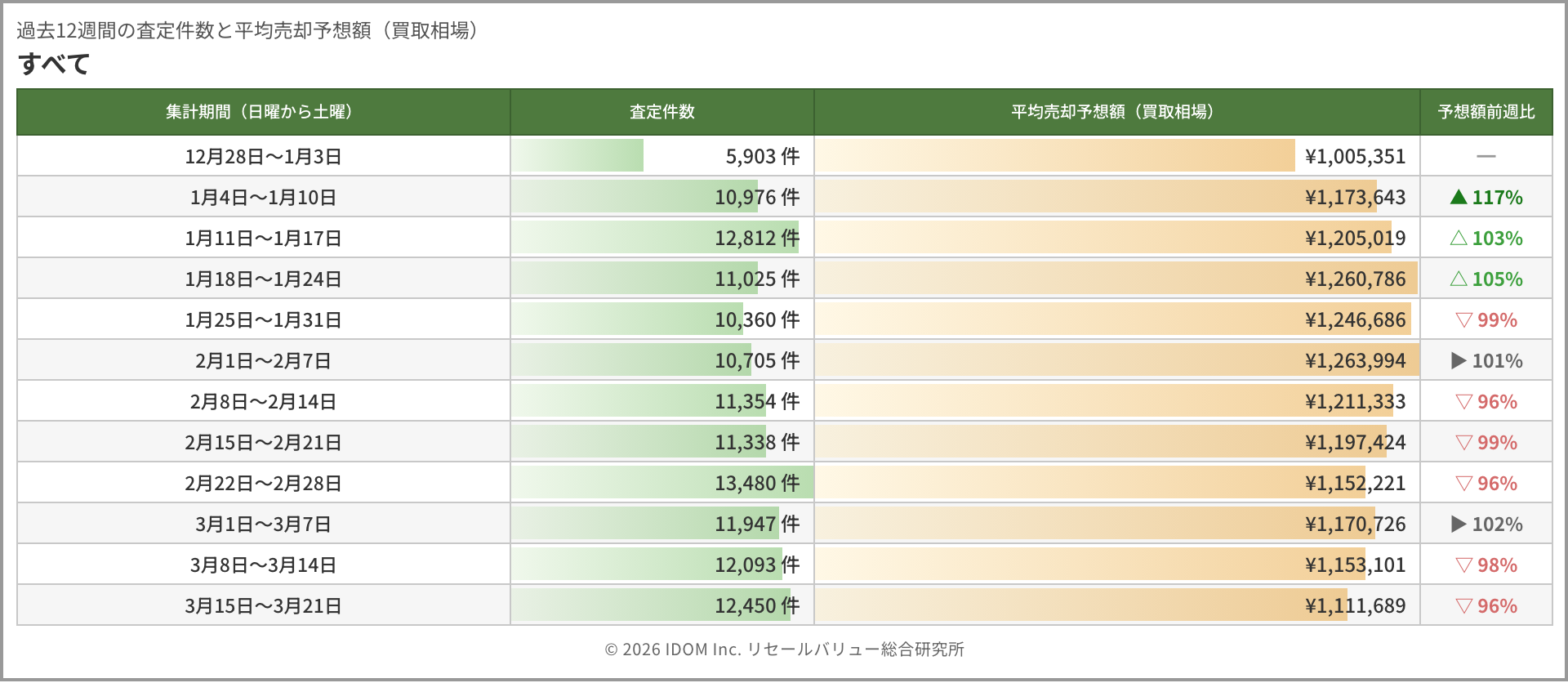This screenshot has height=683, width=1568.
Task: Click the 予想額前週比 column header
Action: click(1486, 112)
